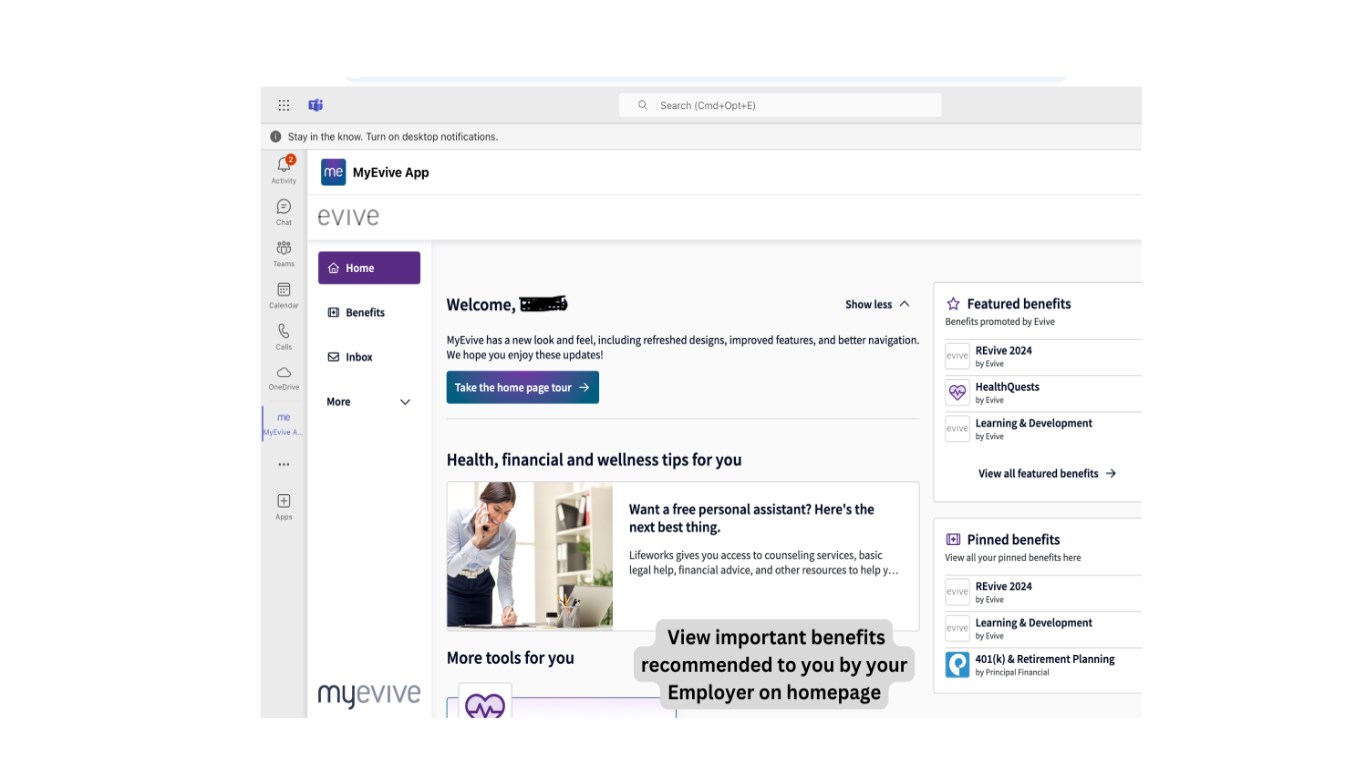Open Calls in the Teams sidebar

click(x=284, y=336)
